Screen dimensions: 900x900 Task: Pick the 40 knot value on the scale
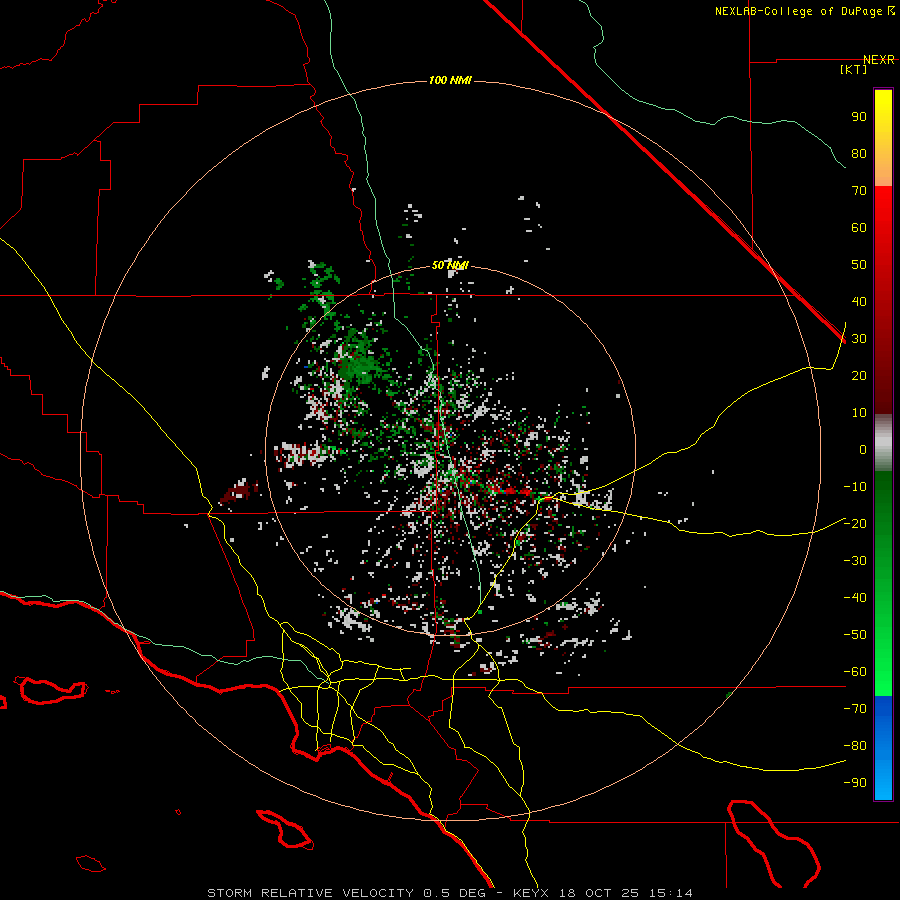coord(859,301)
